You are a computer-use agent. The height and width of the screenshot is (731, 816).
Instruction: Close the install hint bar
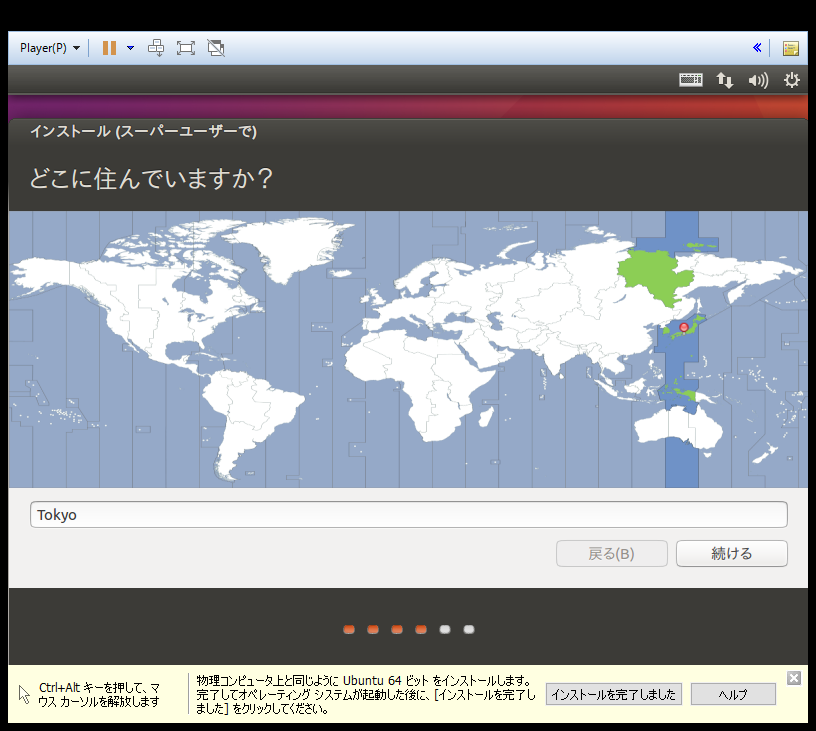794,677
